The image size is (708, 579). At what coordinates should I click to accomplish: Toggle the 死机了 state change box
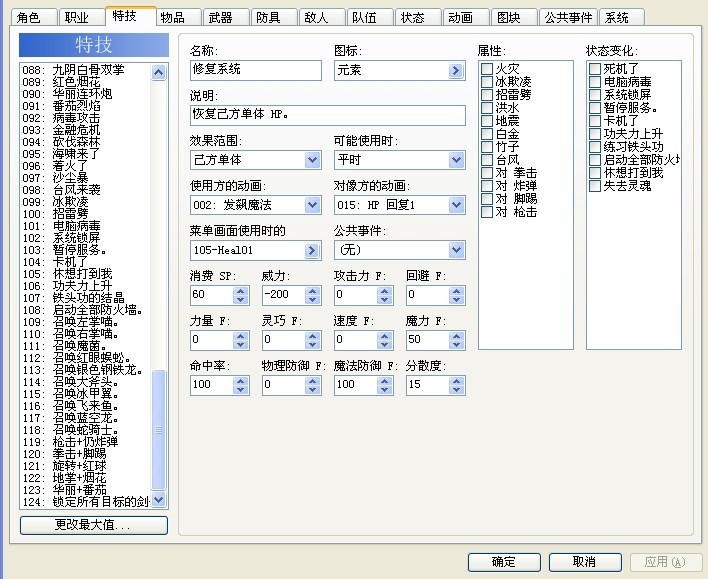point(595,69)
